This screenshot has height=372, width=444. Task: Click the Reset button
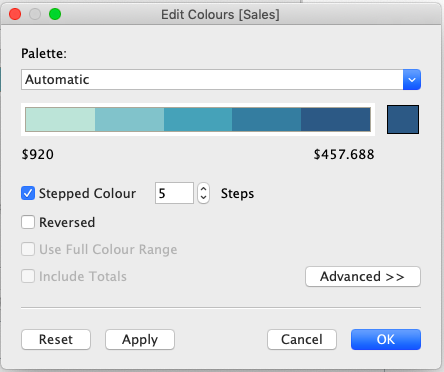(x=56, y=339)
